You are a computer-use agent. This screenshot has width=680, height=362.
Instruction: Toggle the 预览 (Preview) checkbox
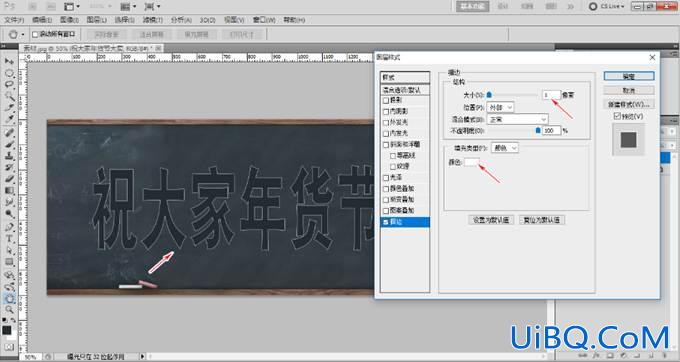[618, 116]
